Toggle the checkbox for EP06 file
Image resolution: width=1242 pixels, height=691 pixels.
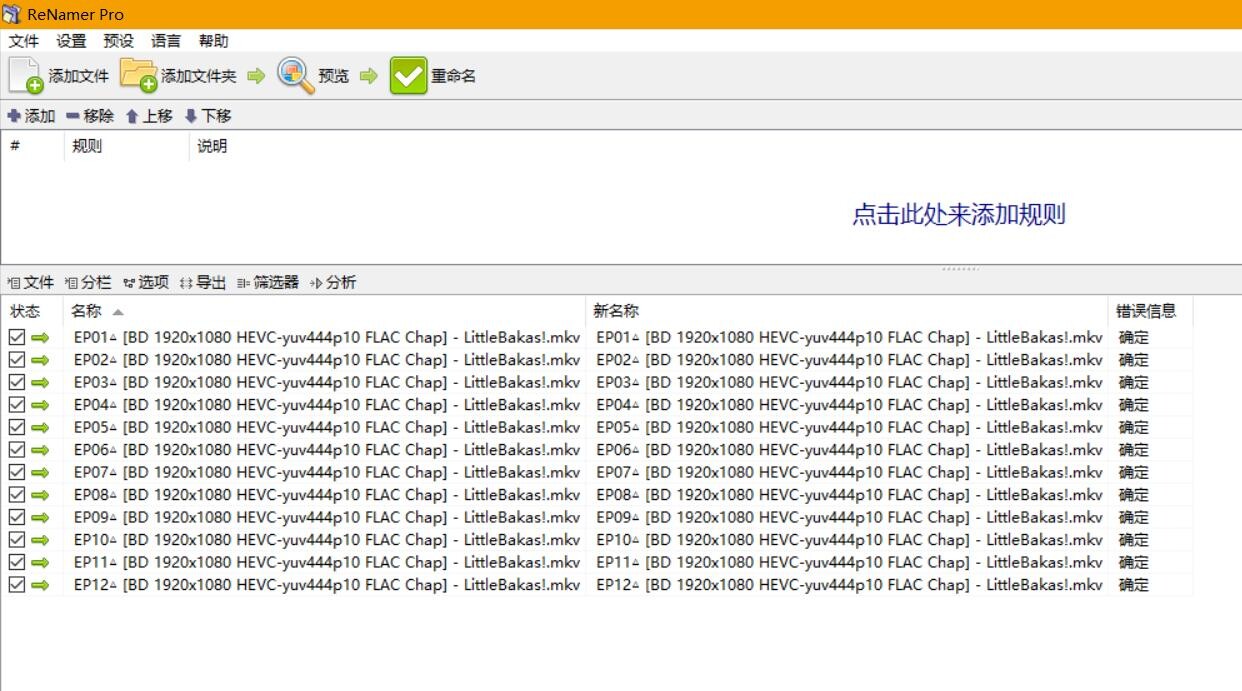coord(17,450)
